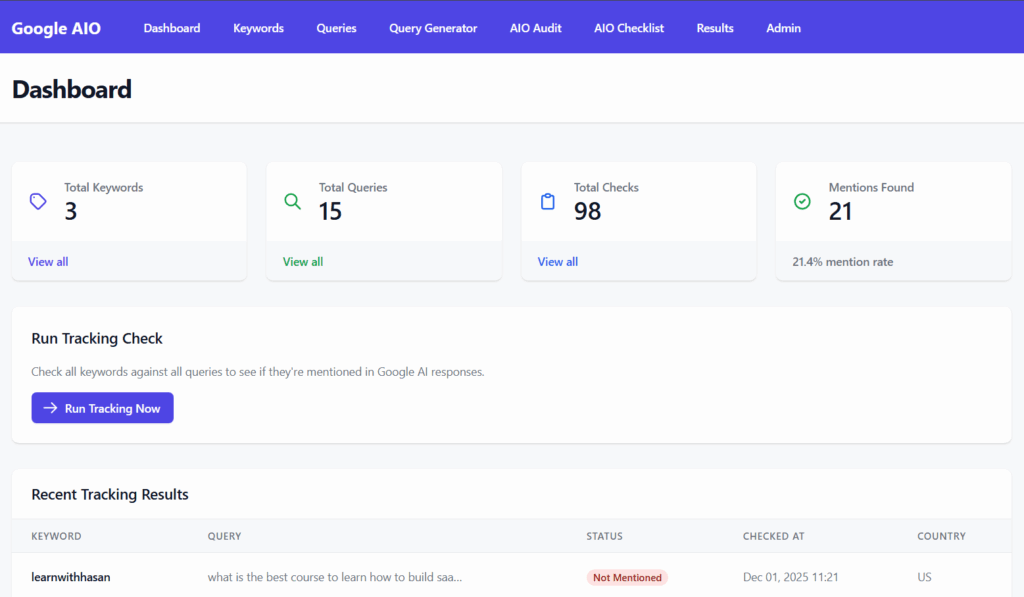Go to the AIO Audit section
This screenshot has width=1024, height=597.
coord(535,28)
